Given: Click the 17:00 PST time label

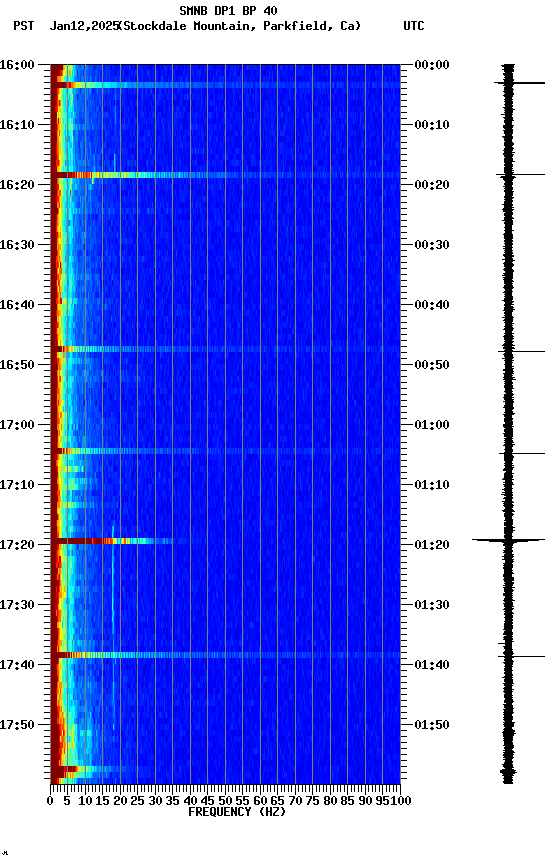Looking at the screenshot, I should coord(17,425).
